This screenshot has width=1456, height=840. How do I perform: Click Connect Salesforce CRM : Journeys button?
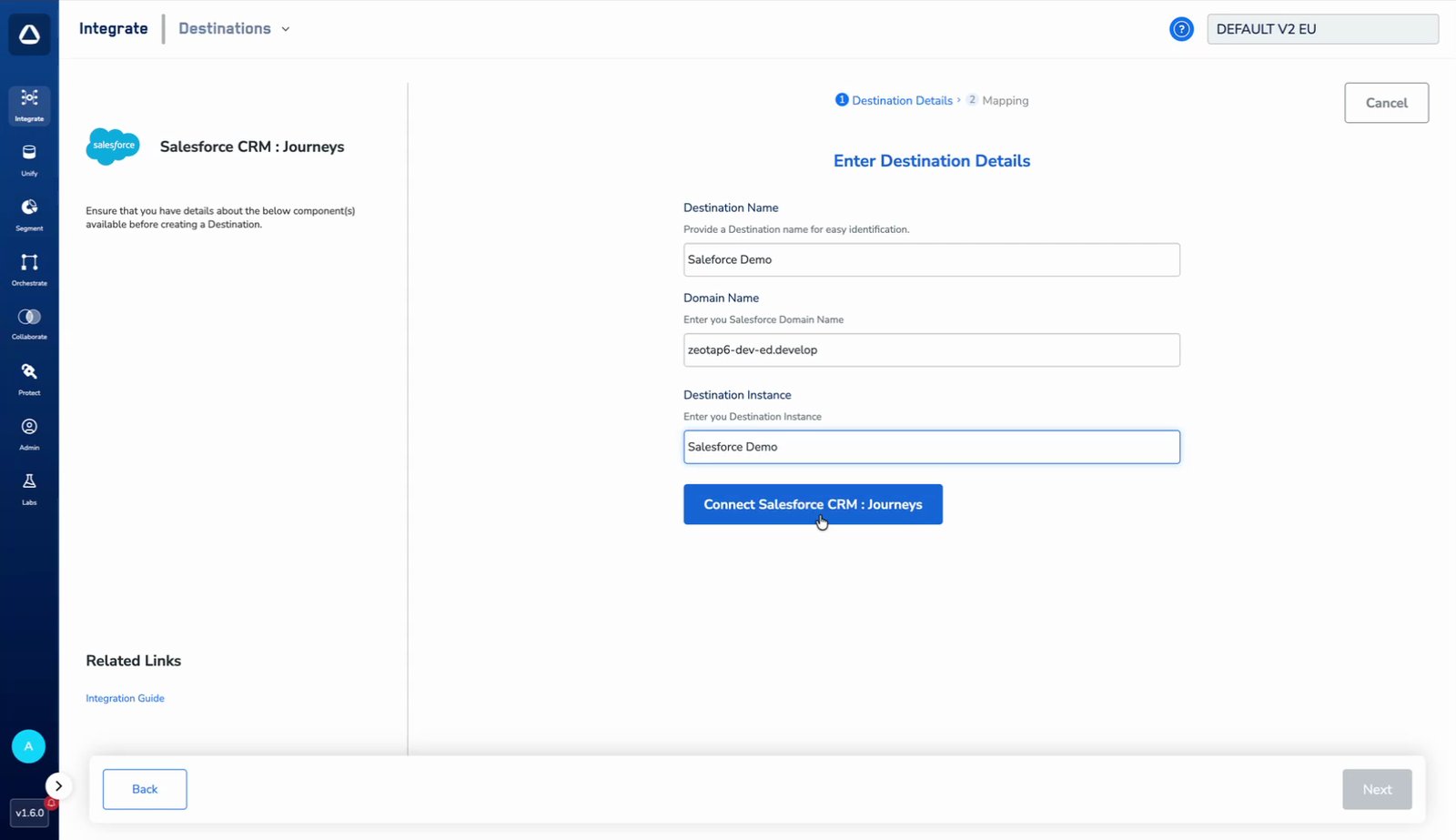coord(813,504)
